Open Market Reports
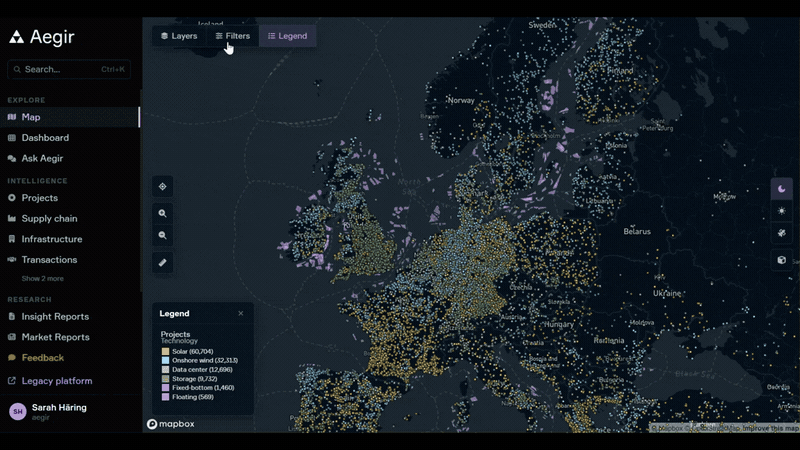800x450 pixels. coord(55,337)
